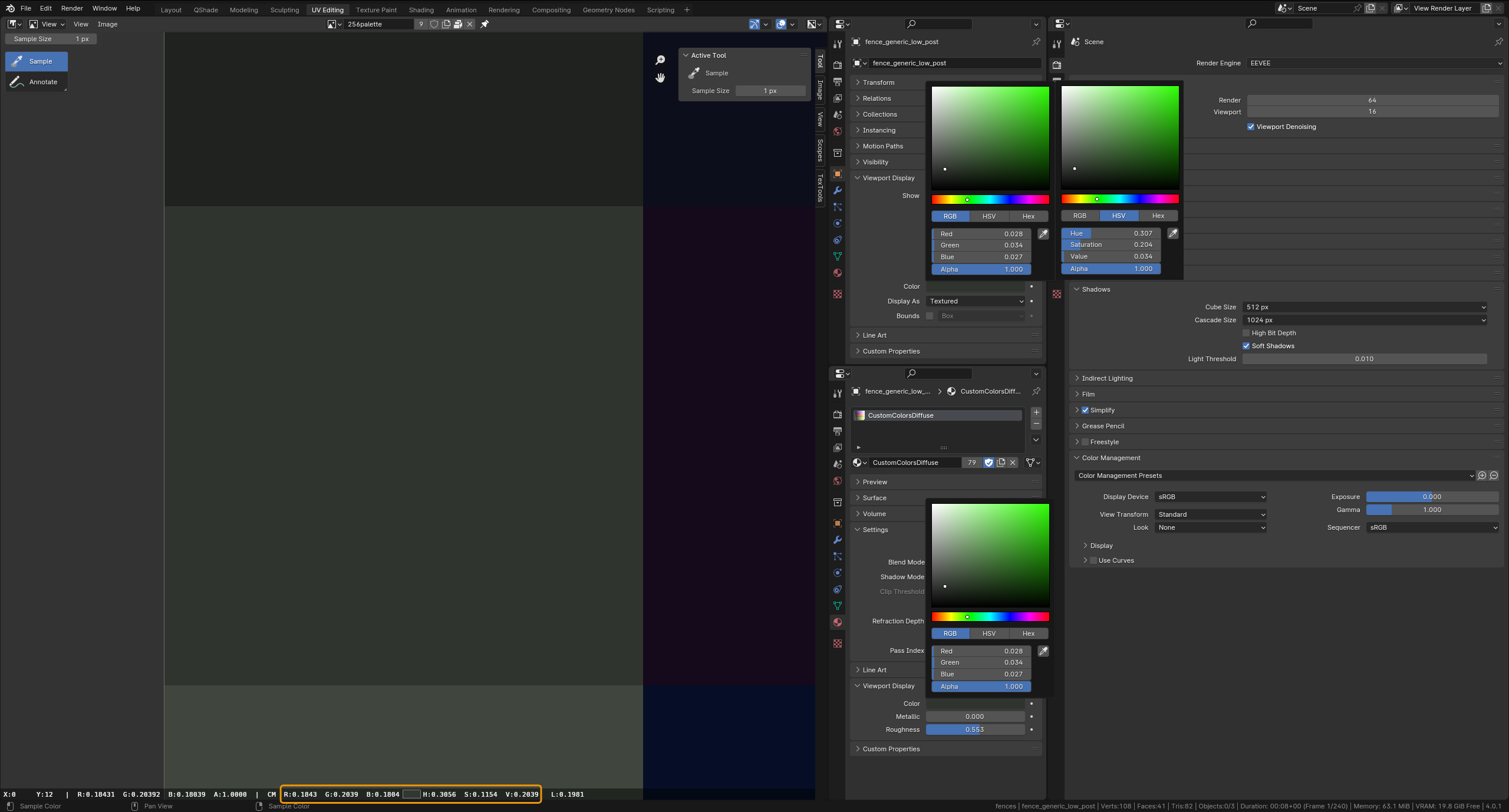Image resolution: width=1509 pixels, height=812 pixels.
Task: Toggle fake user shield for CustomColorsDiffuse material
Action: 989,463
